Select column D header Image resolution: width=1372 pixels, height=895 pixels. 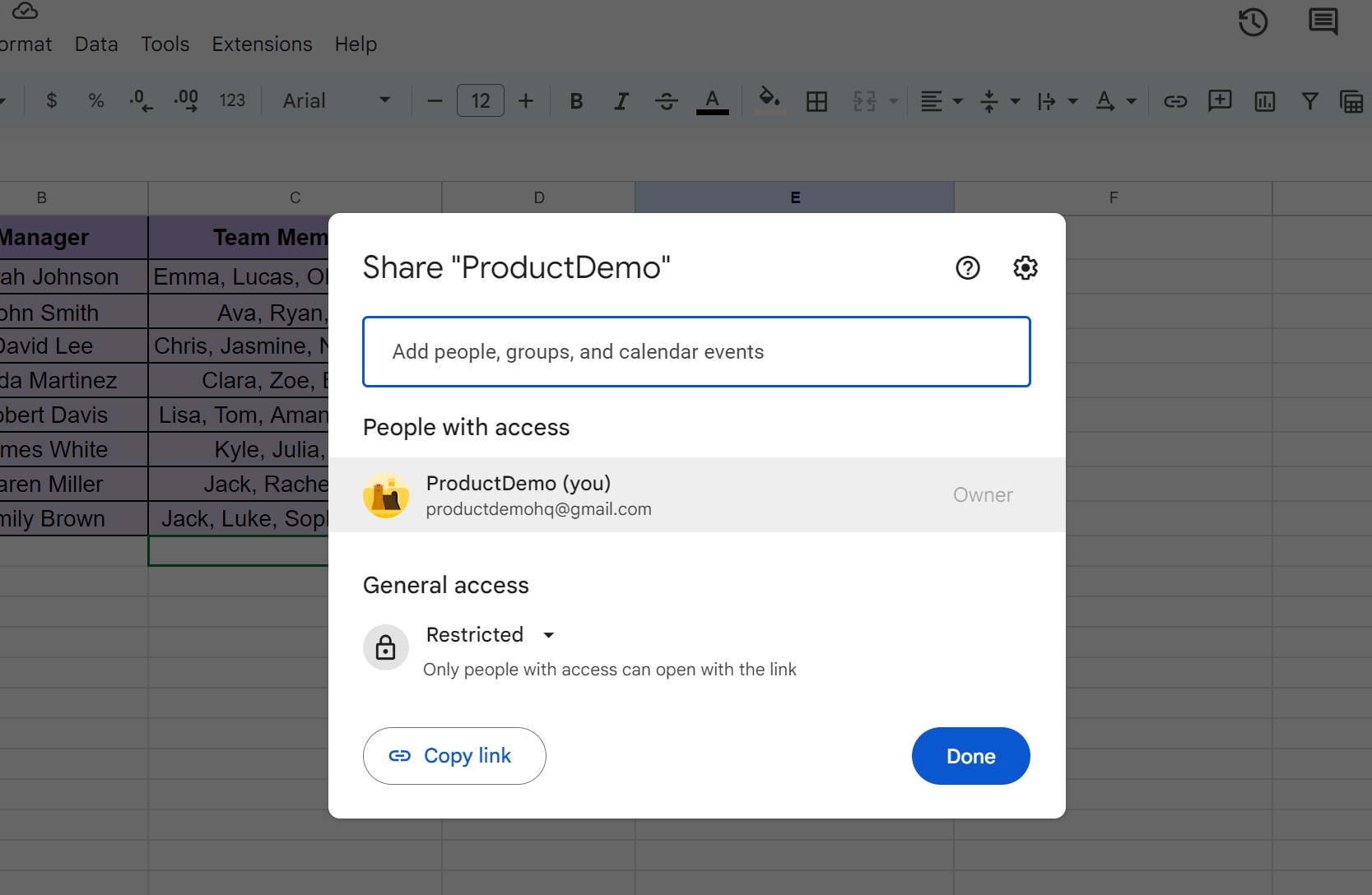(539, 197)
